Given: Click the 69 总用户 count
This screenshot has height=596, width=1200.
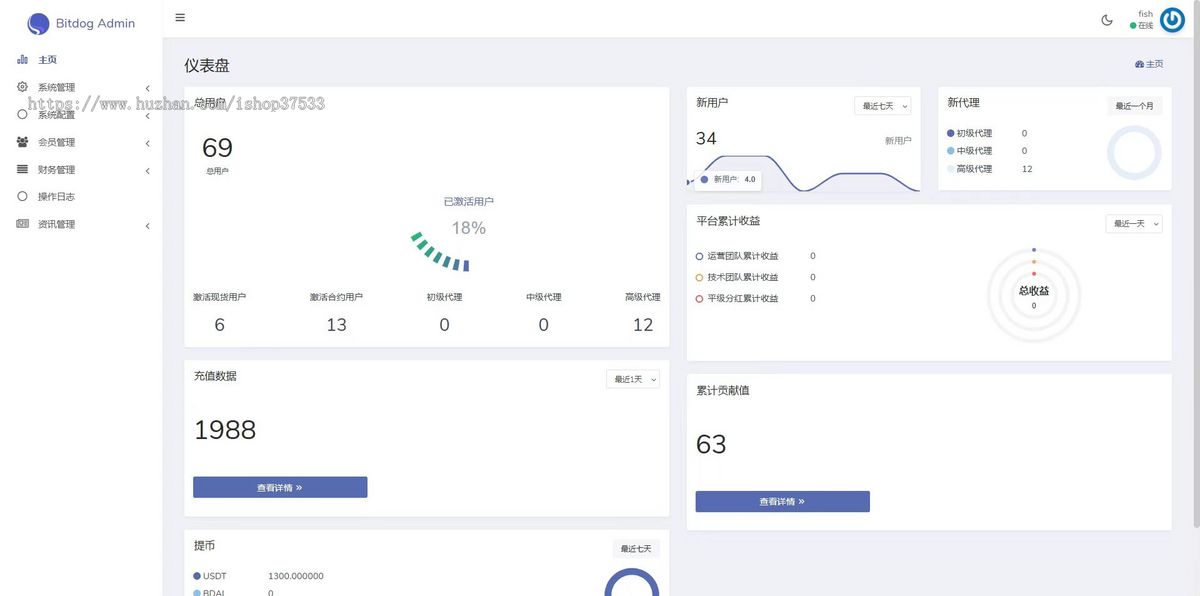Looking at the screenshot, I should pos(217,148).
